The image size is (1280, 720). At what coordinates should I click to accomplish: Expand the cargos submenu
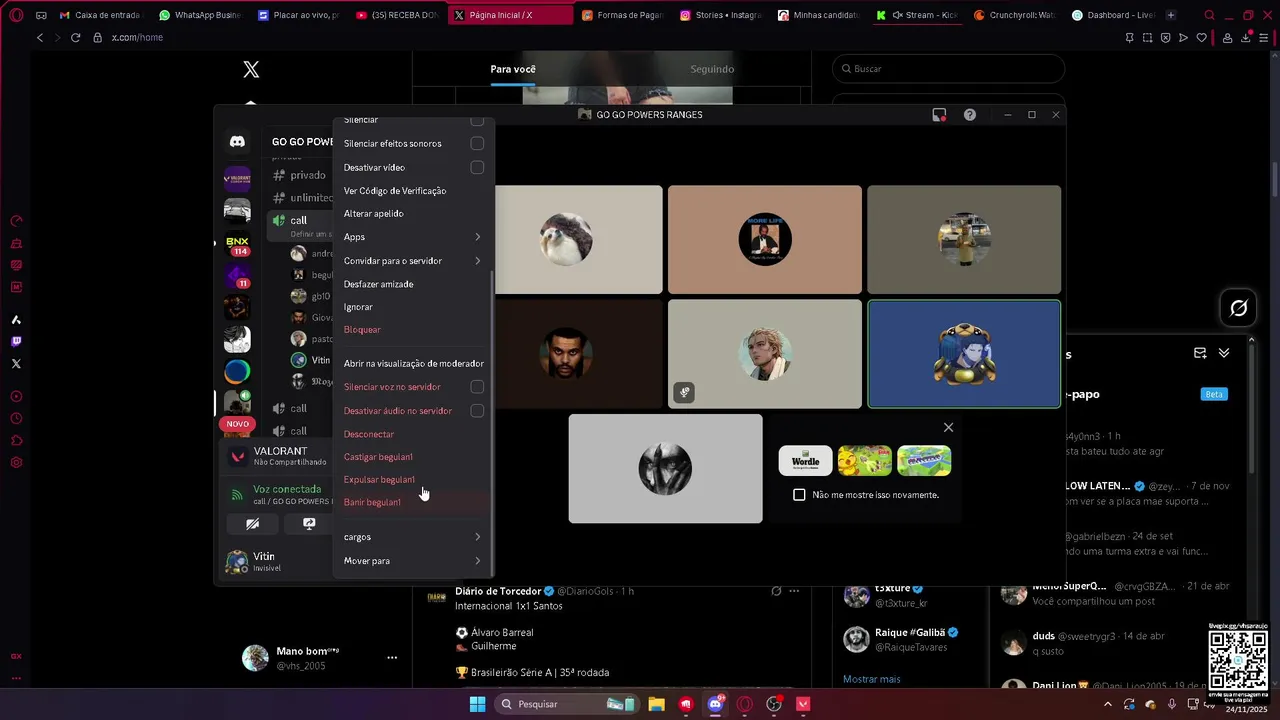pos(412,537)
